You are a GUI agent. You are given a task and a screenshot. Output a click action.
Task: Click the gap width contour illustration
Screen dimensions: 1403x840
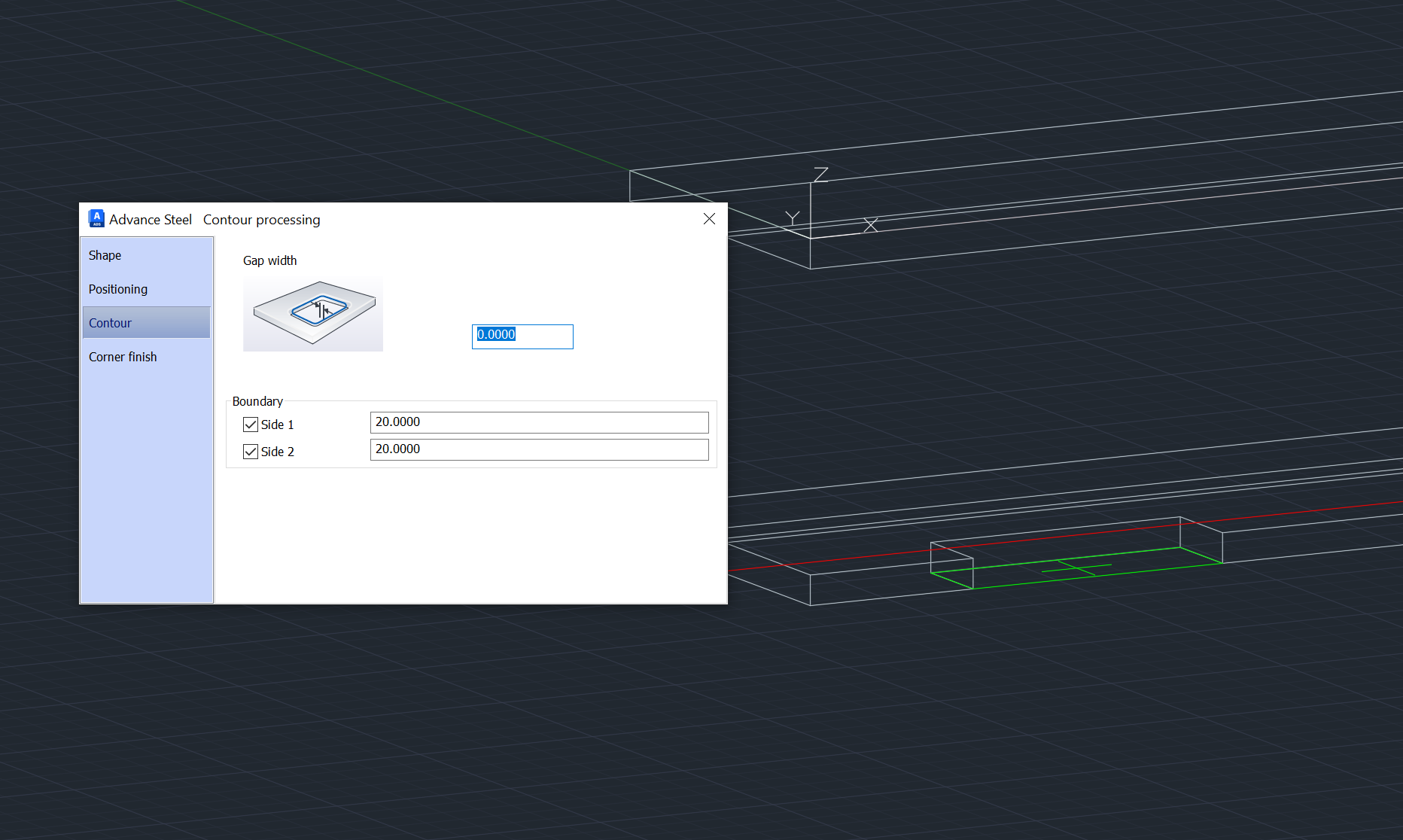tap(312, 313)
